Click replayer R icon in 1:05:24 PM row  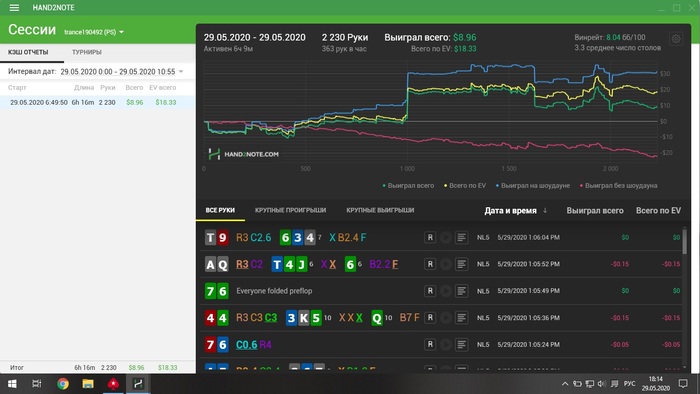430,344
